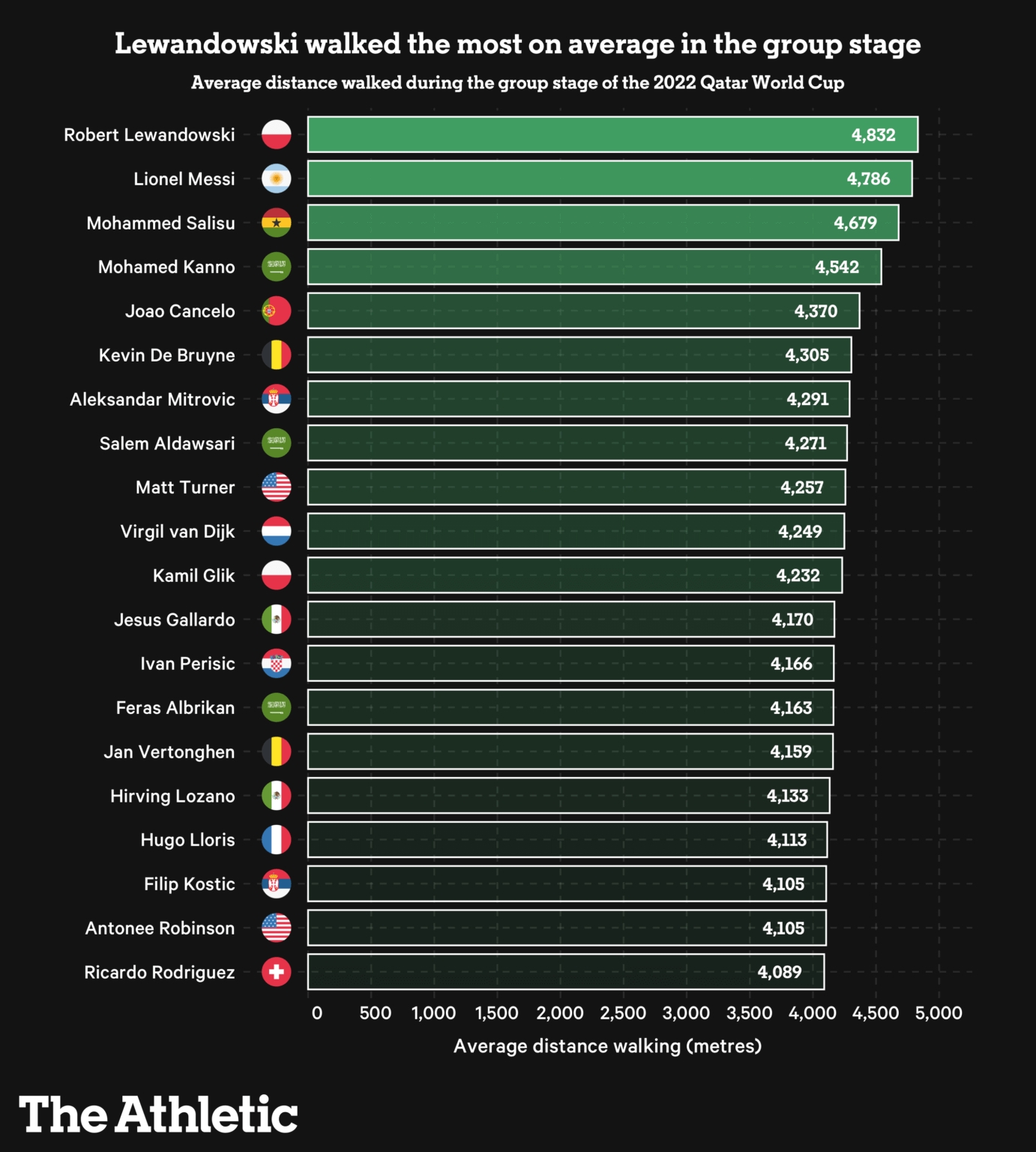
Task: Click the 4,832 bar for Lewandowski
Action: coord(612,135)
